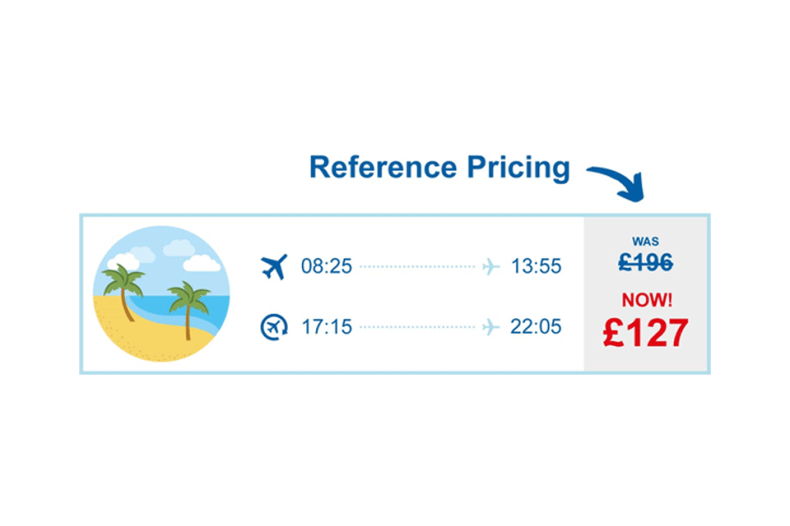Screen dimensions: 790x526
Task: Click the Reference Pricing heading
Action: click(x=440, y=167)
